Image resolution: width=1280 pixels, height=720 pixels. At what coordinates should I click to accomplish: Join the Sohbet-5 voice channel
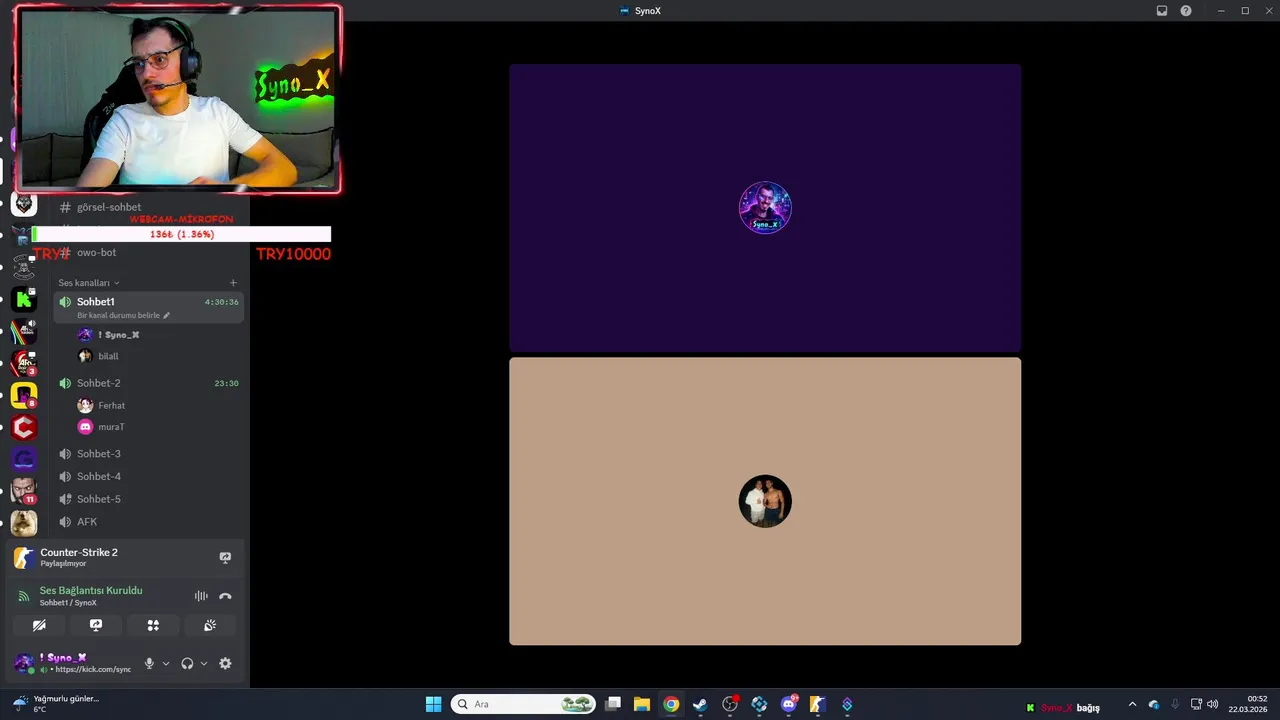149,499
